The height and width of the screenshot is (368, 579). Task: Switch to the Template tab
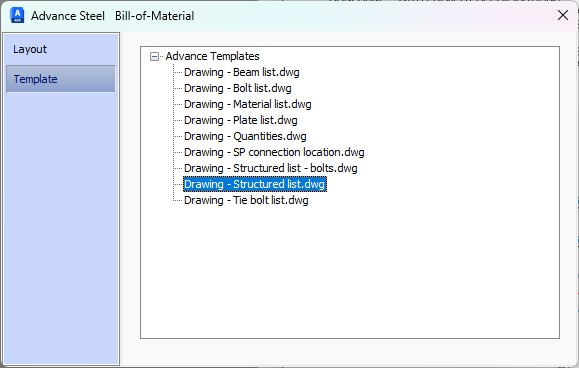click(61, 79)
